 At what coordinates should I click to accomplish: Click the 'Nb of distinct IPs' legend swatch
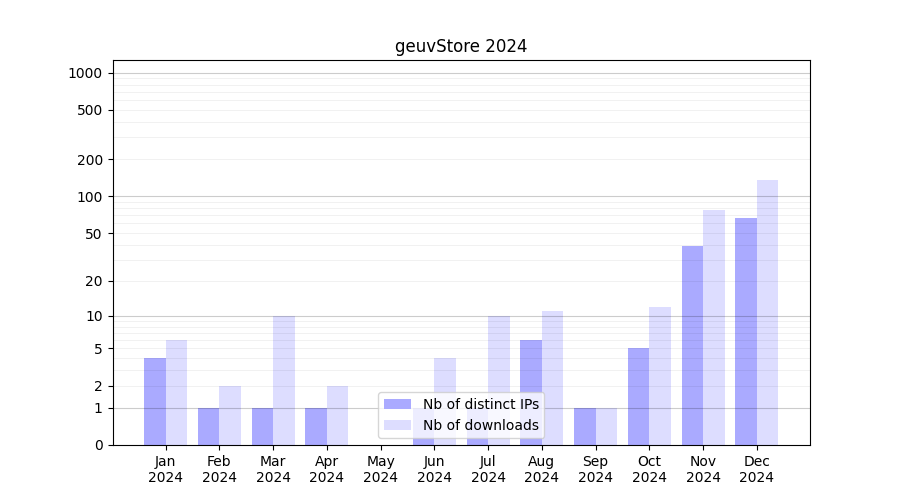397,404
